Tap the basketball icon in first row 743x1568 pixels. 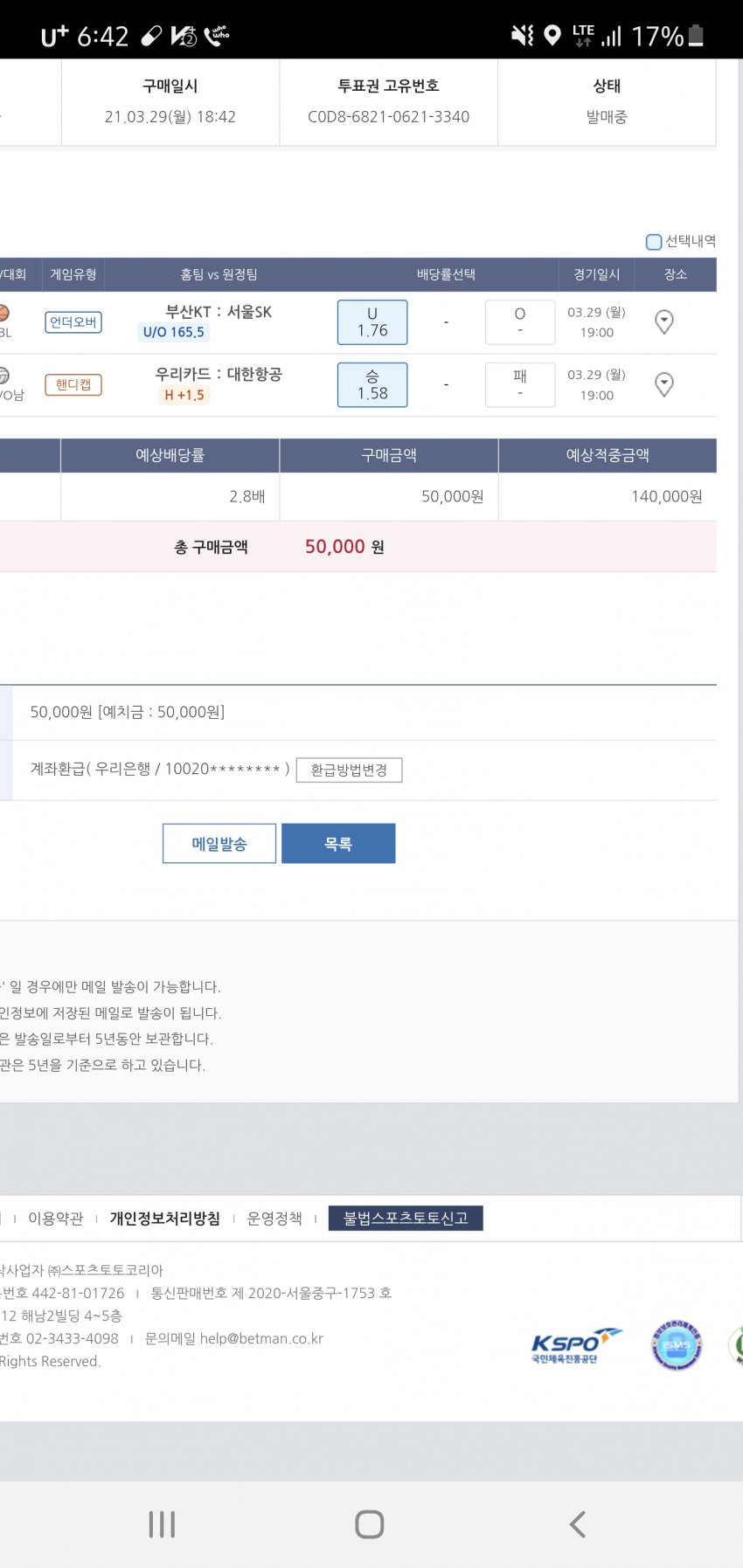coord(3,313)
